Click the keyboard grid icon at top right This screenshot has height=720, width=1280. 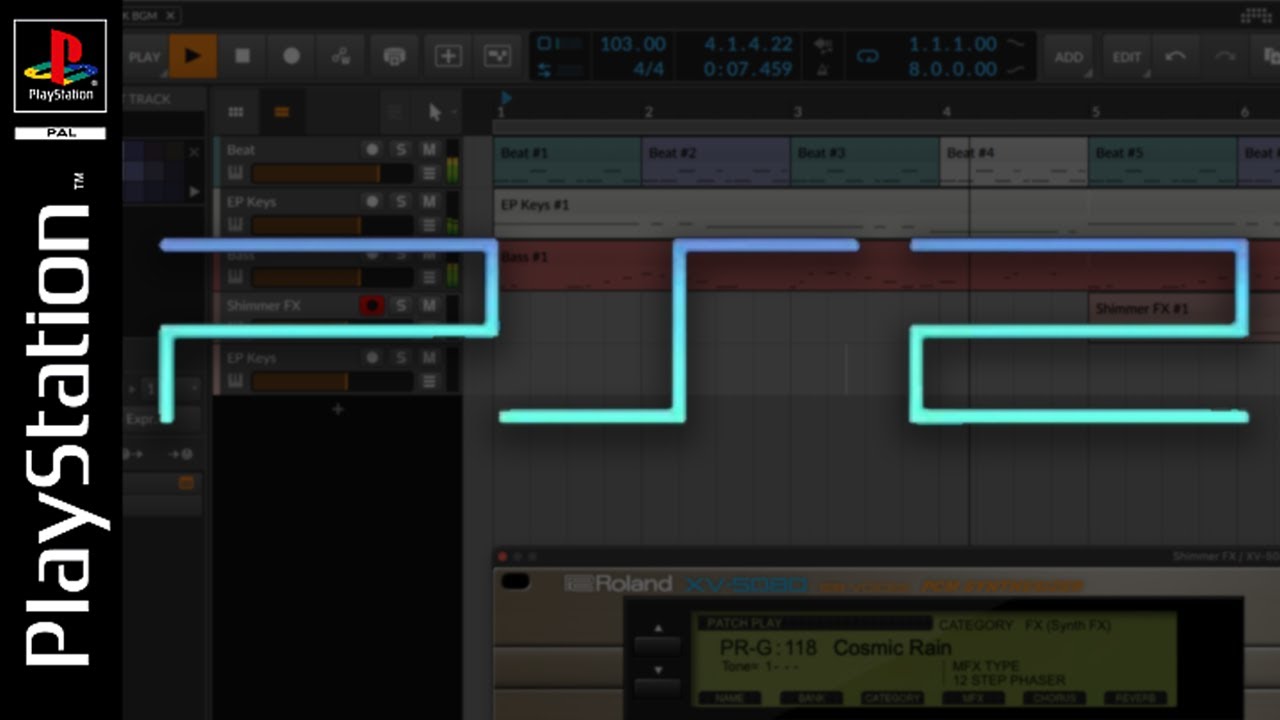click(x=1256, y=15)
